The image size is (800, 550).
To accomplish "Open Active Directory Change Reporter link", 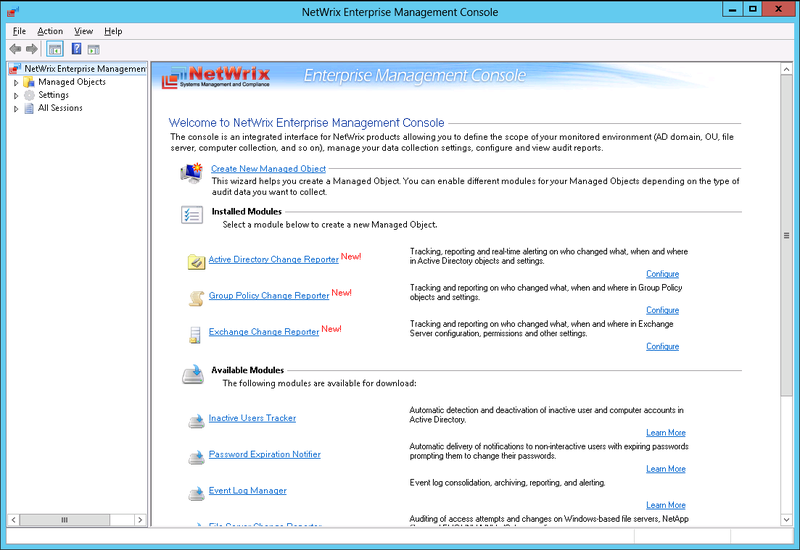I will [273, 259].
